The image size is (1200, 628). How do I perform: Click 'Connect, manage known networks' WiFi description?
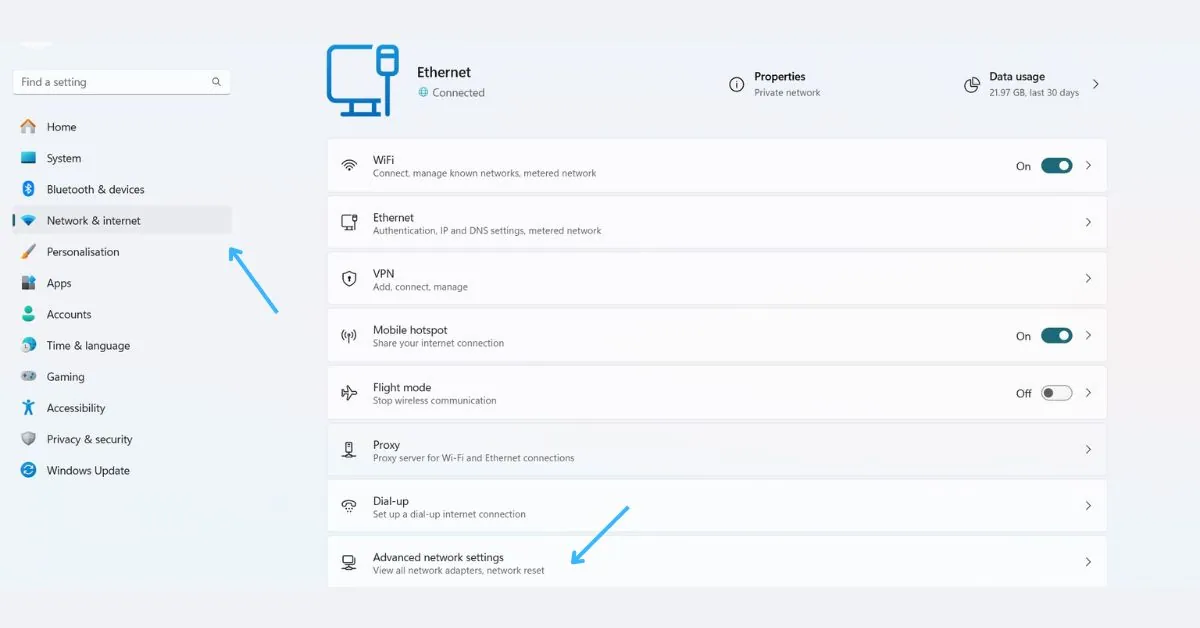pos(485,173)
